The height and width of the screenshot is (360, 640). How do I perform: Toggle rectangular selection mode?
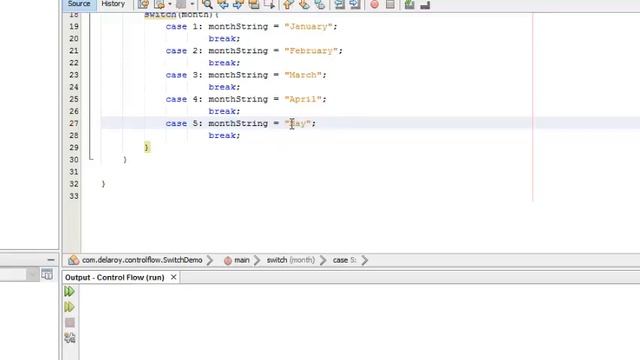(269, 4)
